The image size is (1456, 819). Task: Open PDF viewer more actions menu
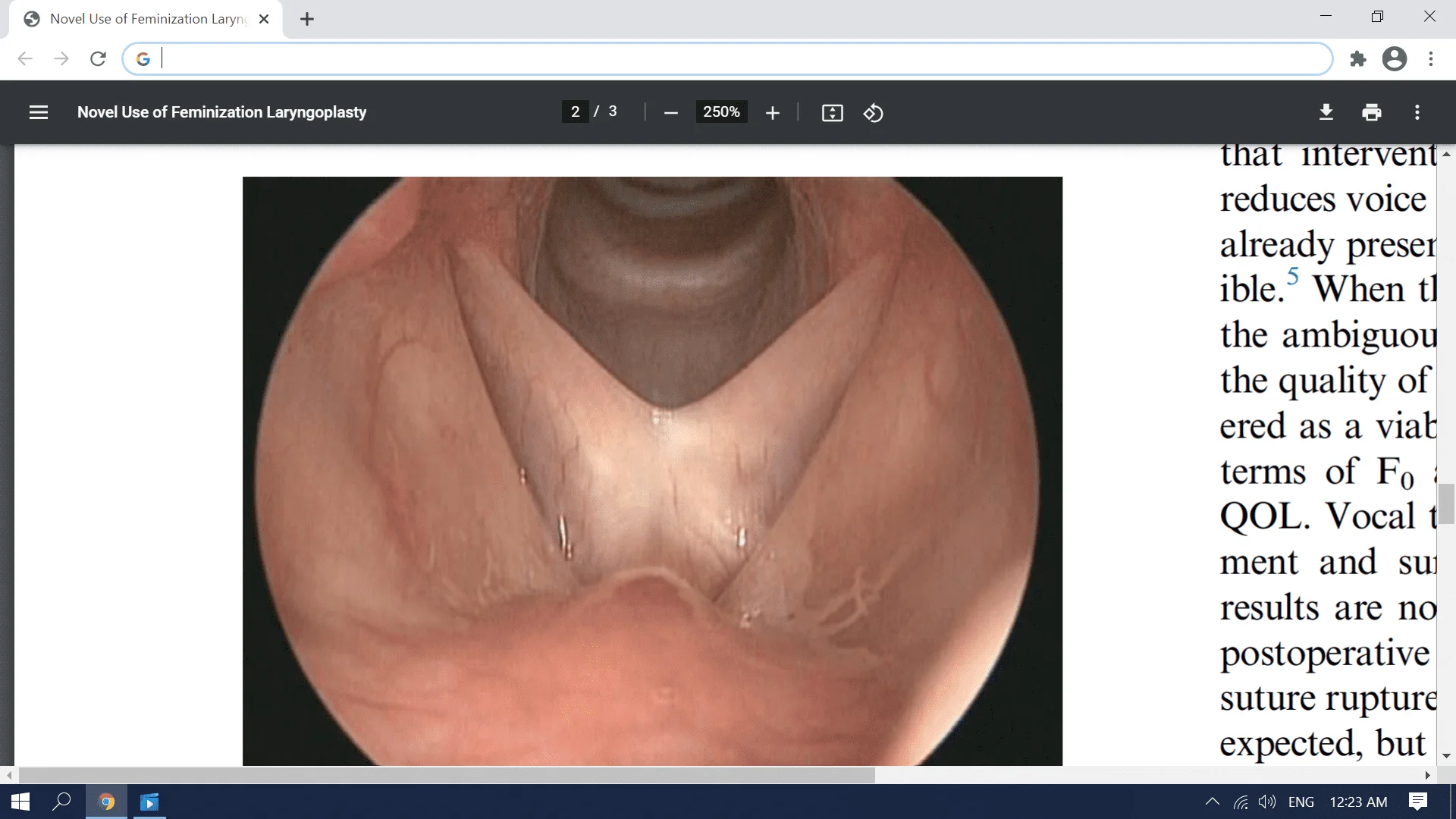1417,112
